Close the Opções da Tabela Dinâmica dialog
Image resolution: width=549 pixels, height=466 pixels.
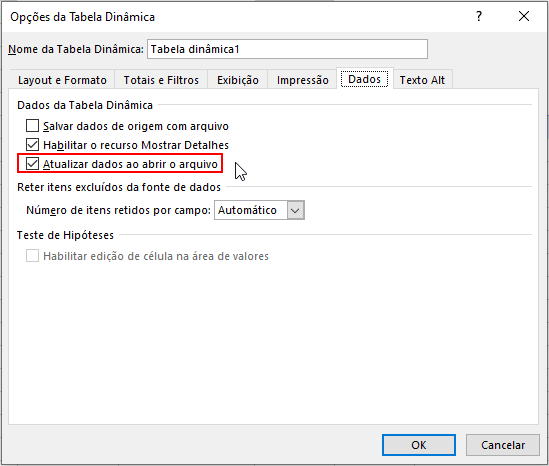524,16
